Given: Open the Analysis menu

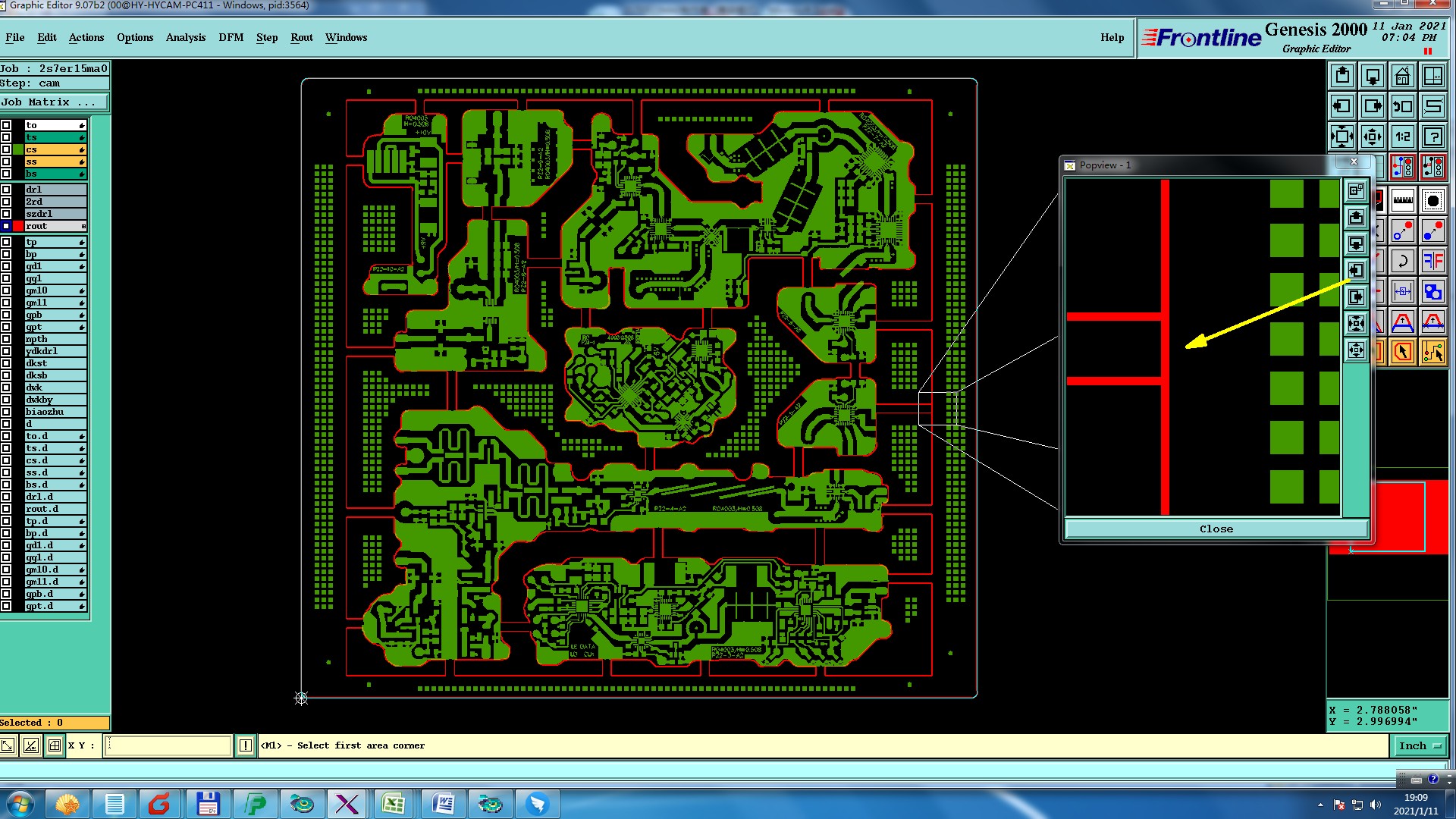Looking at the screenshot, I should click(186, 37).
